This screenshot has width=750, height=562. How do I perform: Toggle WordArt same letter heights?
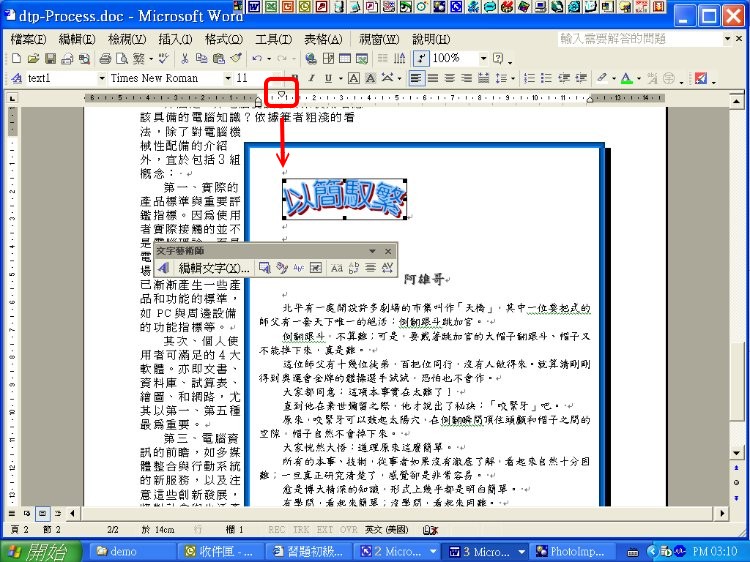coord(337,268)
